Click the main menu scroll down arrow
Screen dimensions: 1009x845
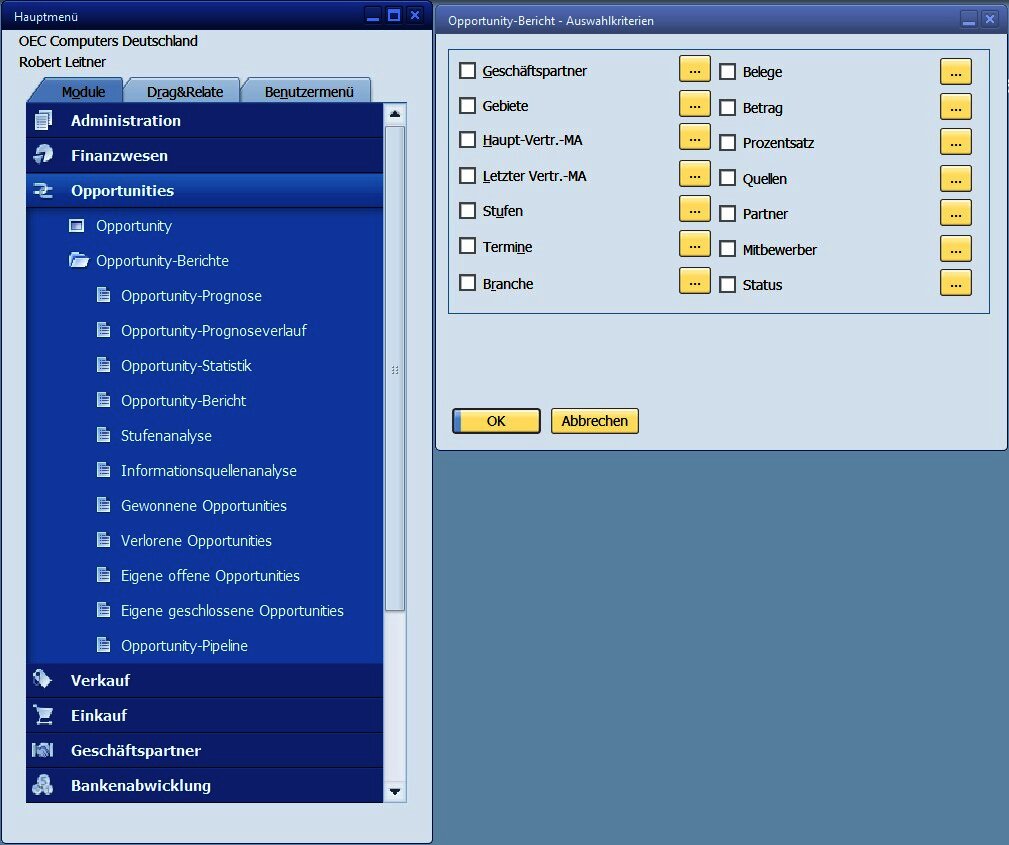395,791
